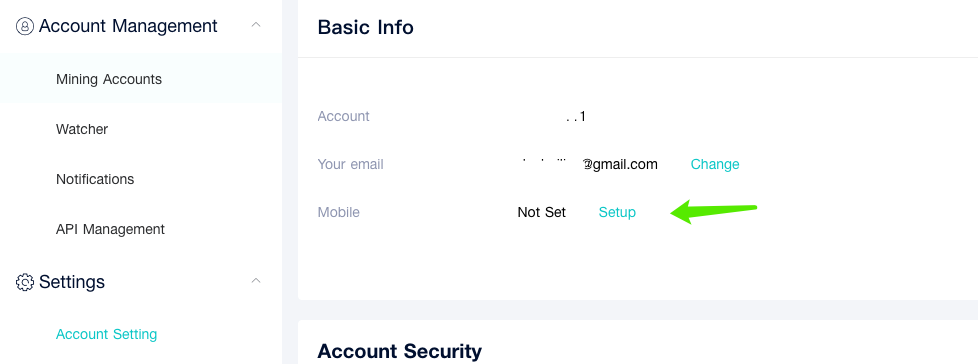
Task: Select API Management in the sidebar
Action: (x=110, y=229)
